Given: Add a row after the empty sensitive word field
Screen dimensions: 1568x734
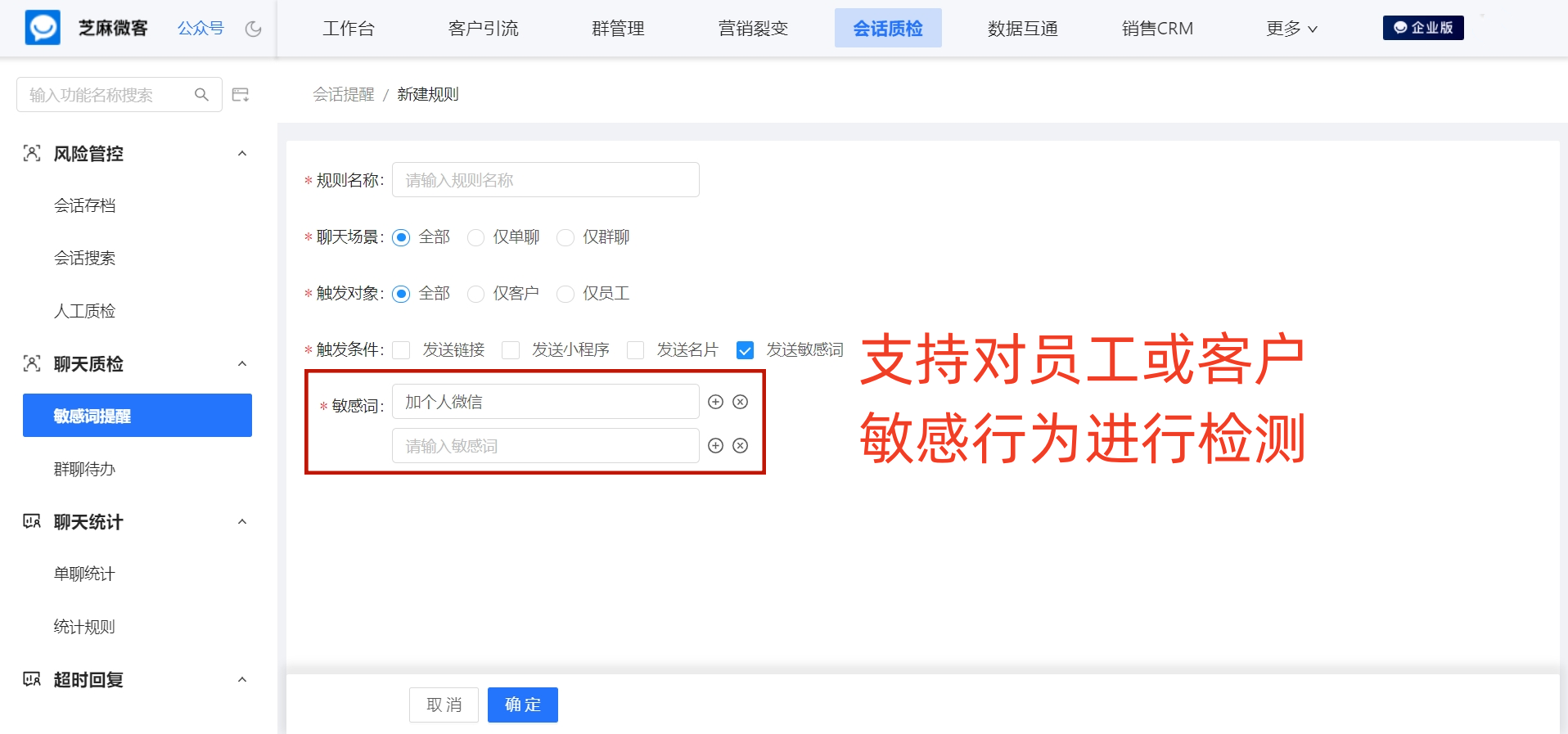Looking at the screenshot, I should pyautogui.click(x=716, y=446).
